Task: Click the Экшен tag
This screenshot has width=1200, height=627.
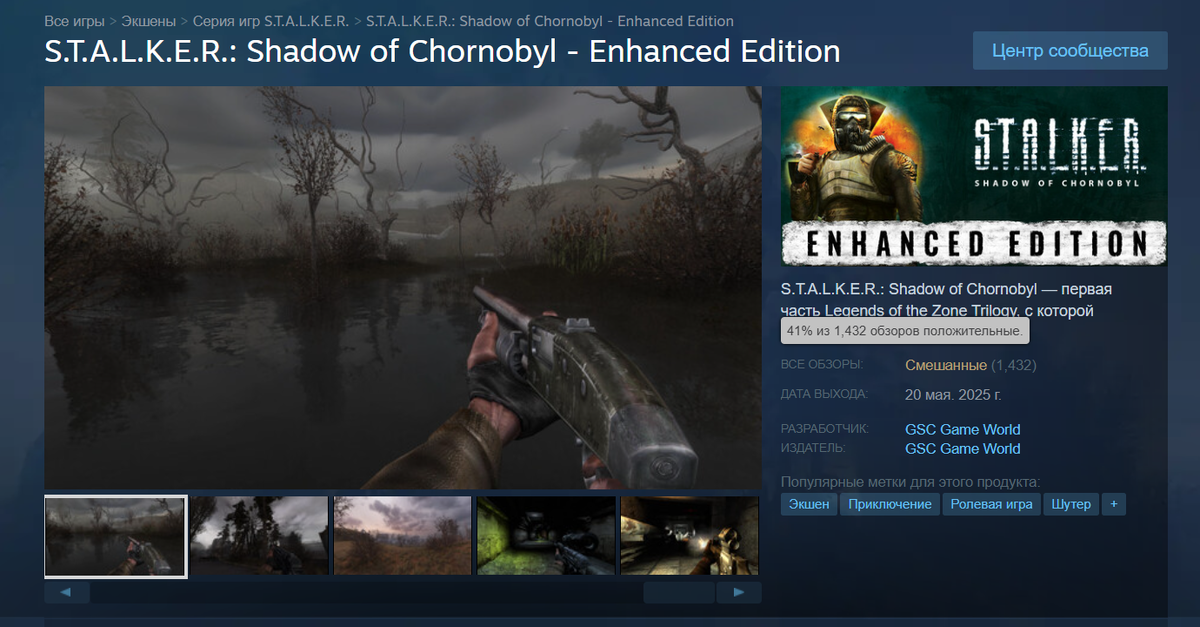Action: pos(809,504)
